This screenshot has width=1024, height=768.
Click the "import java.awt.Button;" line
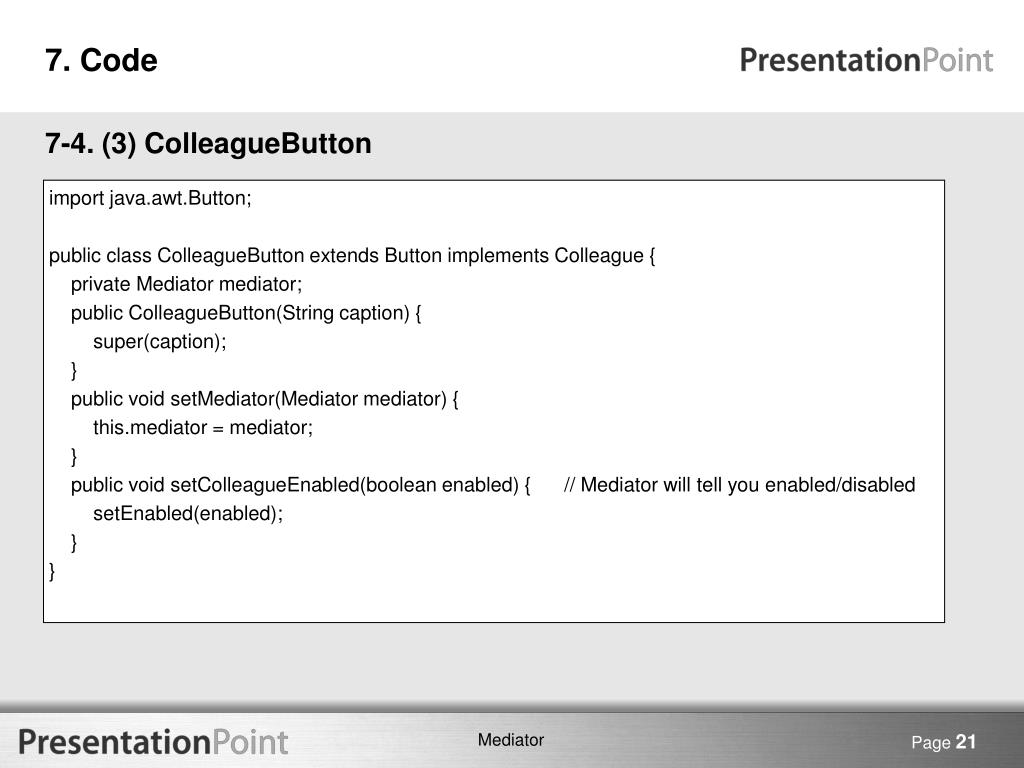pos(150,198)
